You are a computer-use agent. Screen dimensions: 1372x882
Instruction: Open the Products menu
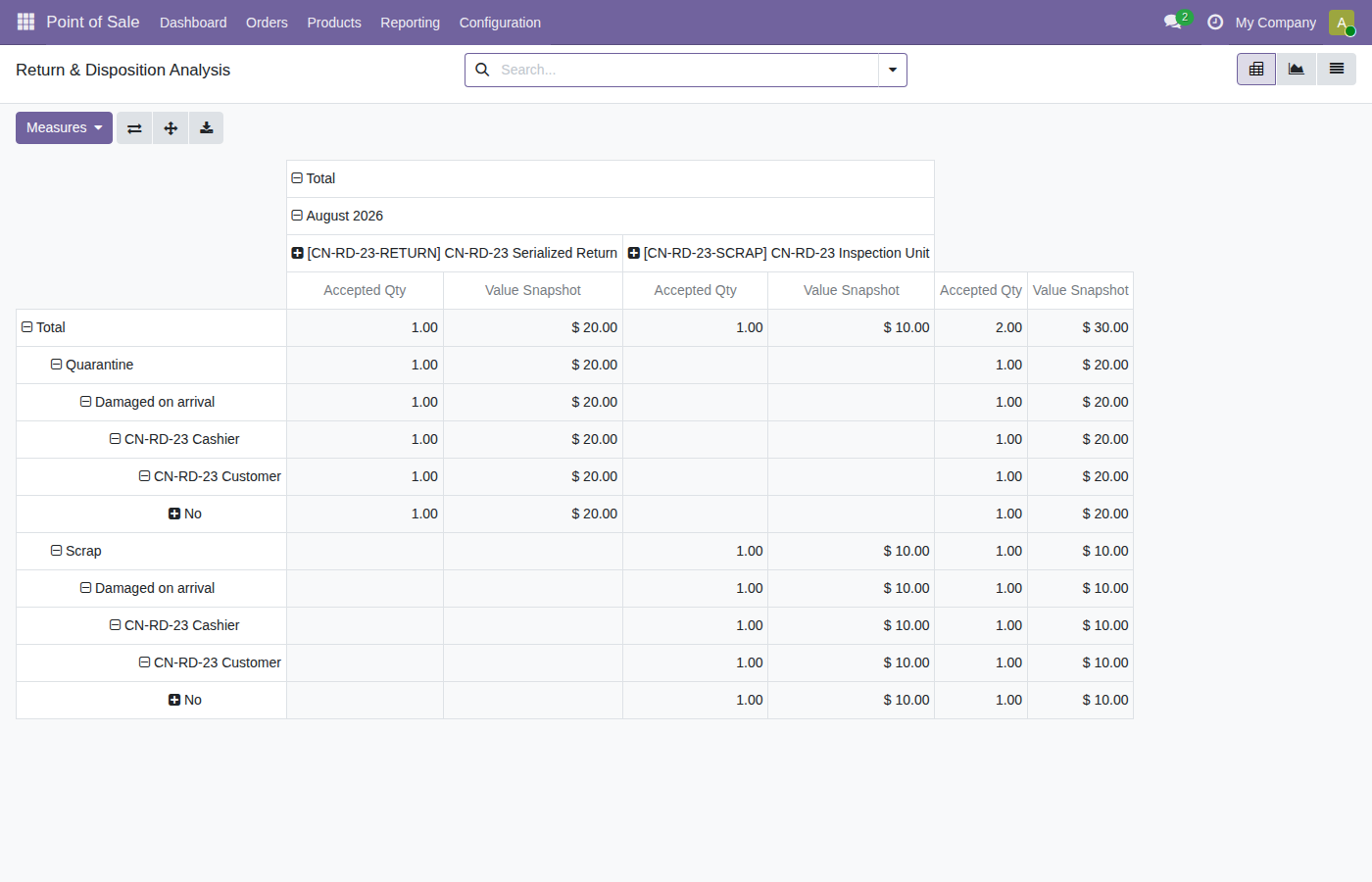pyautogui.click(x=334, y=23)
